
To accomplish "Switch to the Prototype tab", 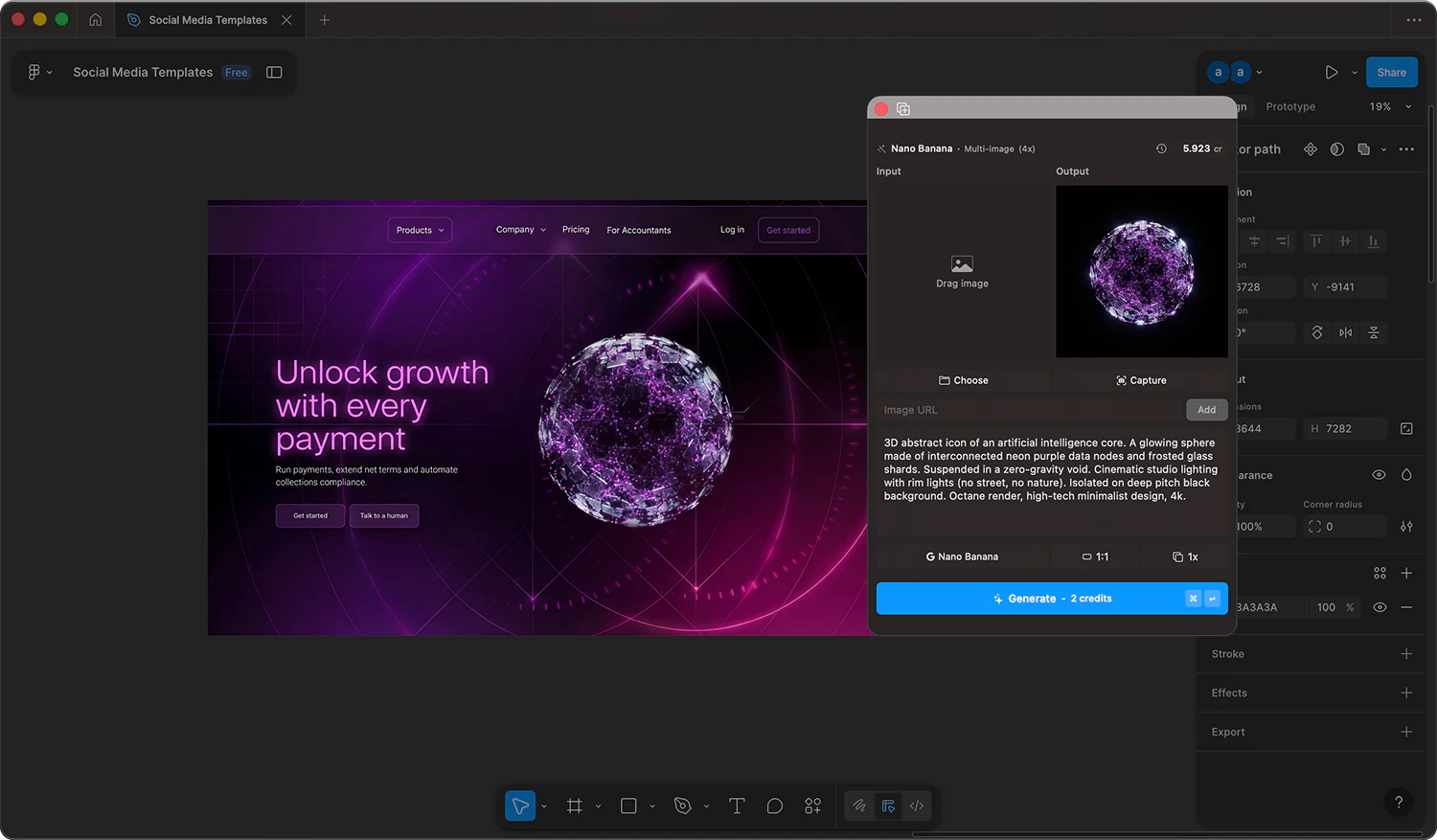I will point(1289,106).
